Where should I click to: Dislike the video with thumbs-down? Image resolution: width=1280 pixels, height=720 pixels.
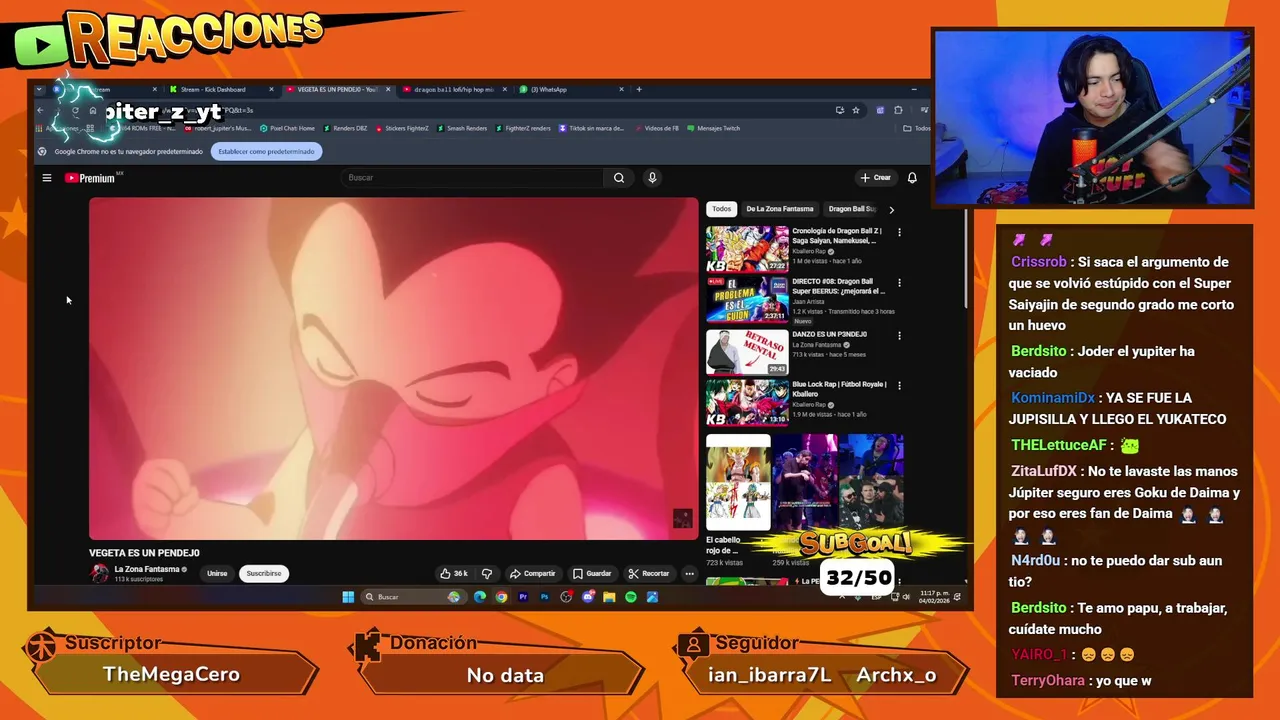pos(487,573)
